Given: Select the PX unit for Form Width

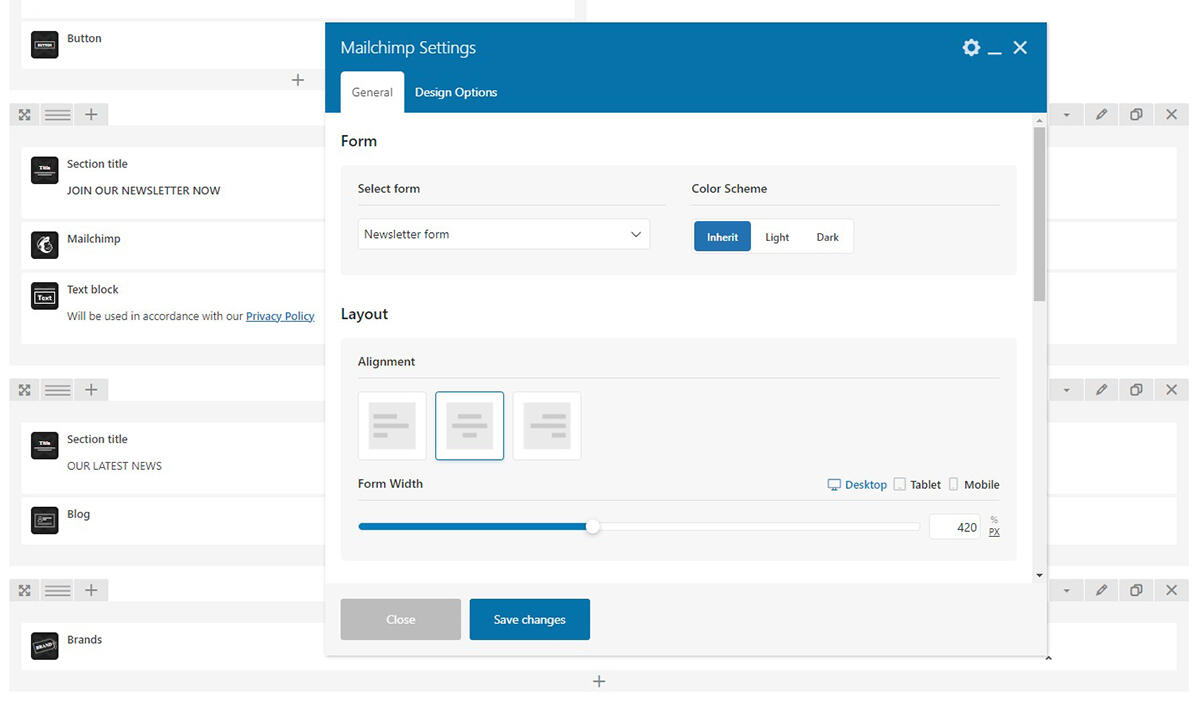Looking at the screenshot, I should (x=994, y=532).
